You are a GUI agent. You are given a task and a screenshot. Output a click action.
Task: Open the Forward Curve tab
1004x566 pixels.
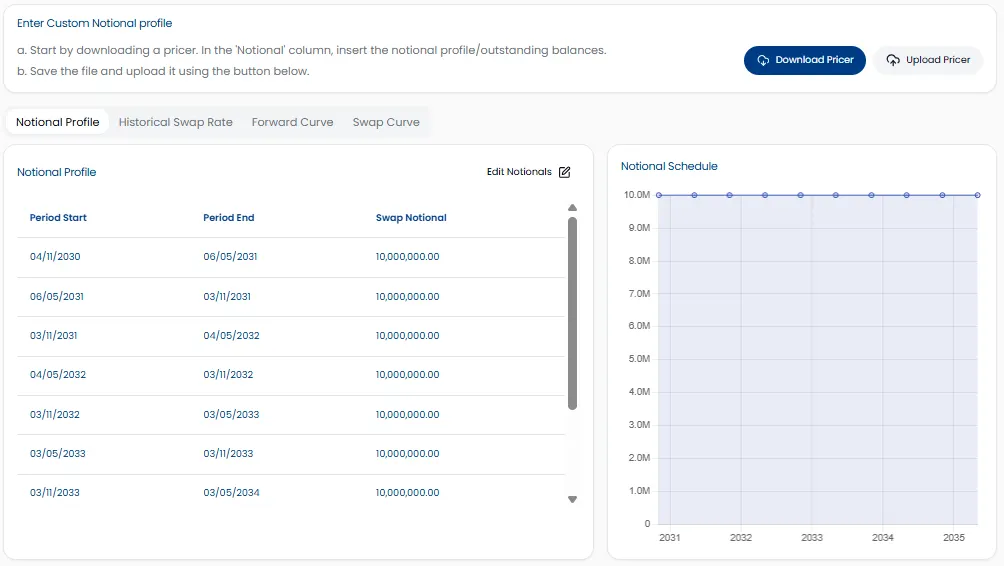pos(292,122)
